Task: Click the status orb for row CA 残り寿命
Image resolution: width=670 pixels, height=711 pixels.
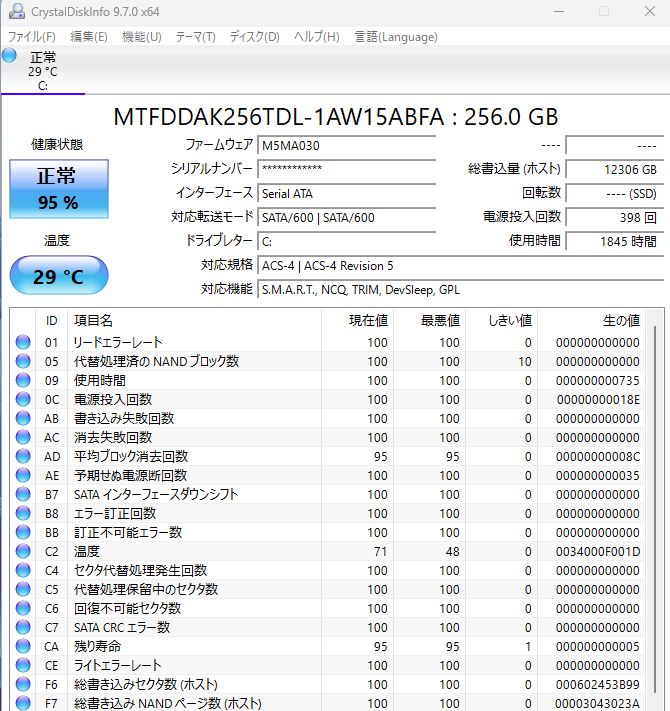Action: pyautogui.click(x=23, y=646)
